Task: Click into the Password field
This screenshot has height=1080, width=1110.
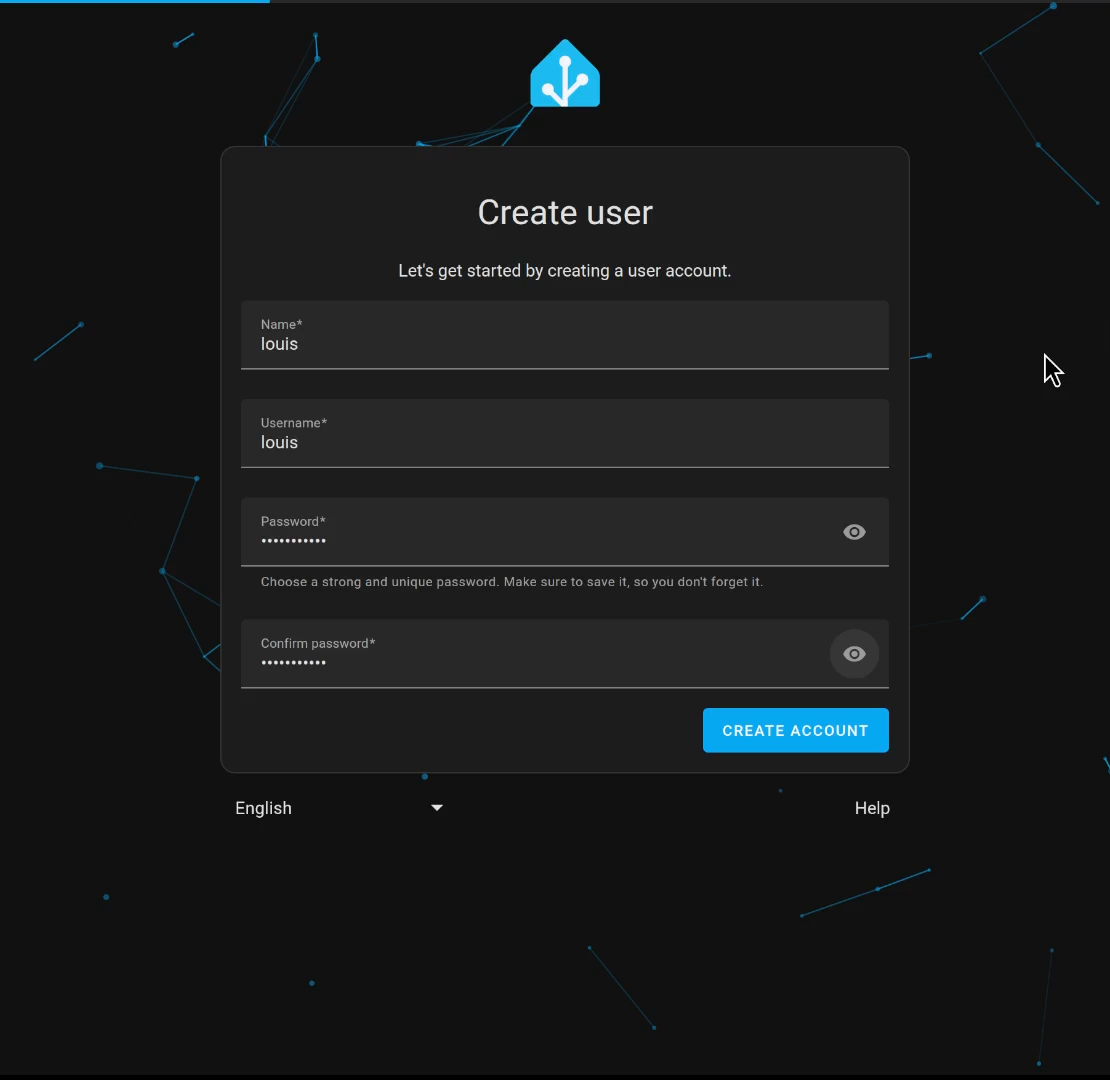Action: tap(564, 532)
